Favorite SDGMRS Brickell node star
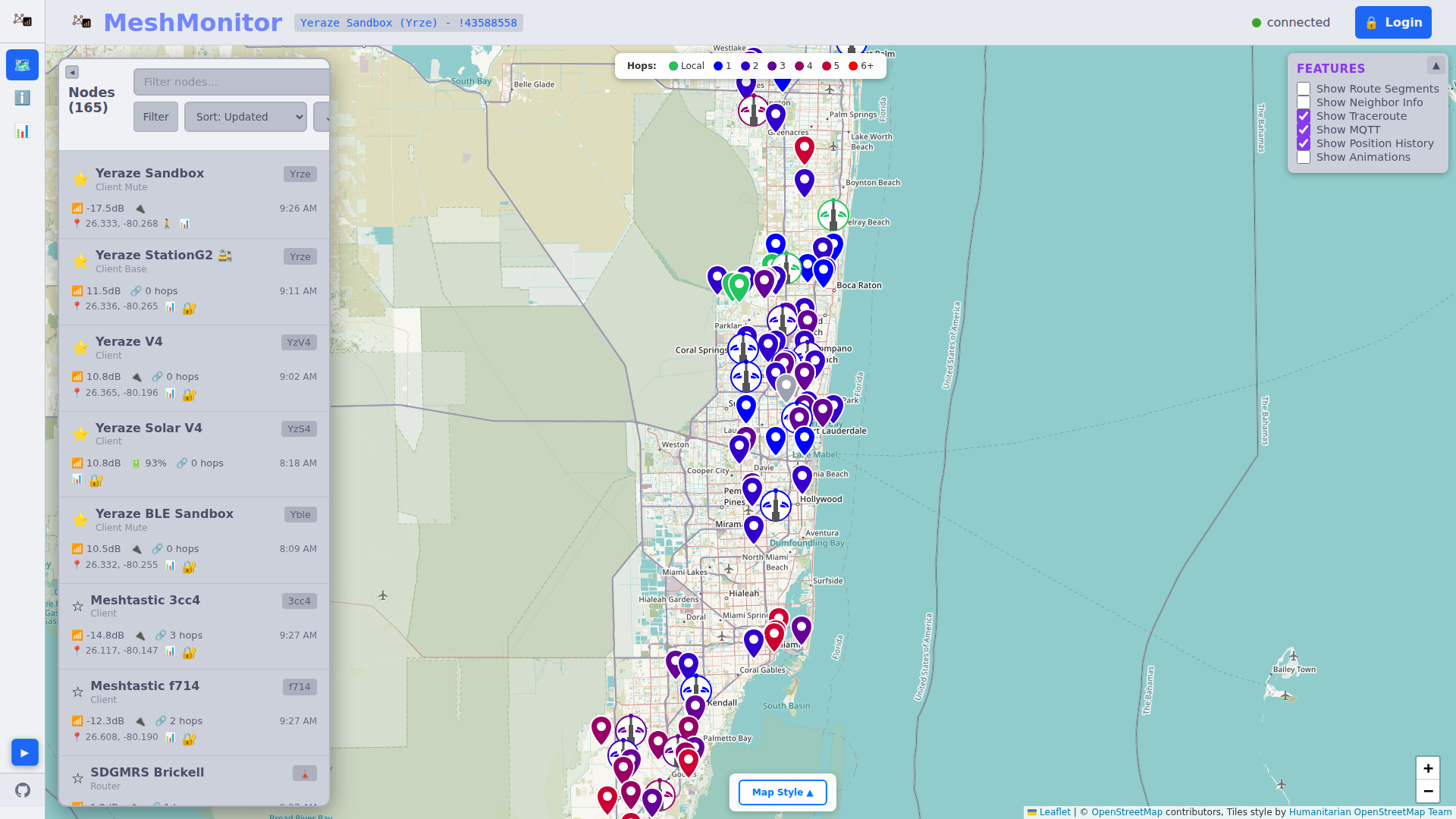1456x819 pixels. tap(77, 778)
